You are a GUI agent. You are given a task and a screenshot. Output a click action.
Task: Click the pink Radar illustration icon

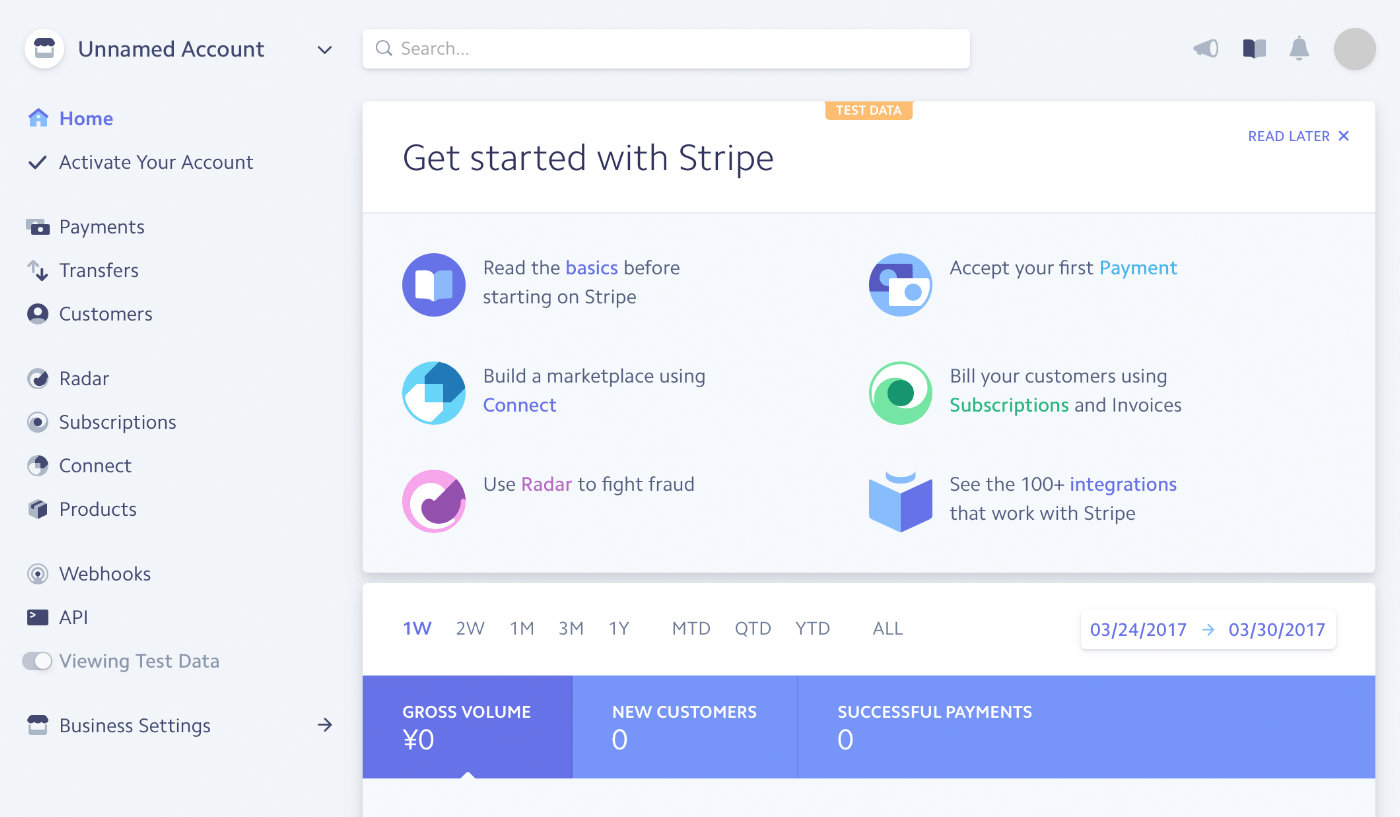click(434, 501)
